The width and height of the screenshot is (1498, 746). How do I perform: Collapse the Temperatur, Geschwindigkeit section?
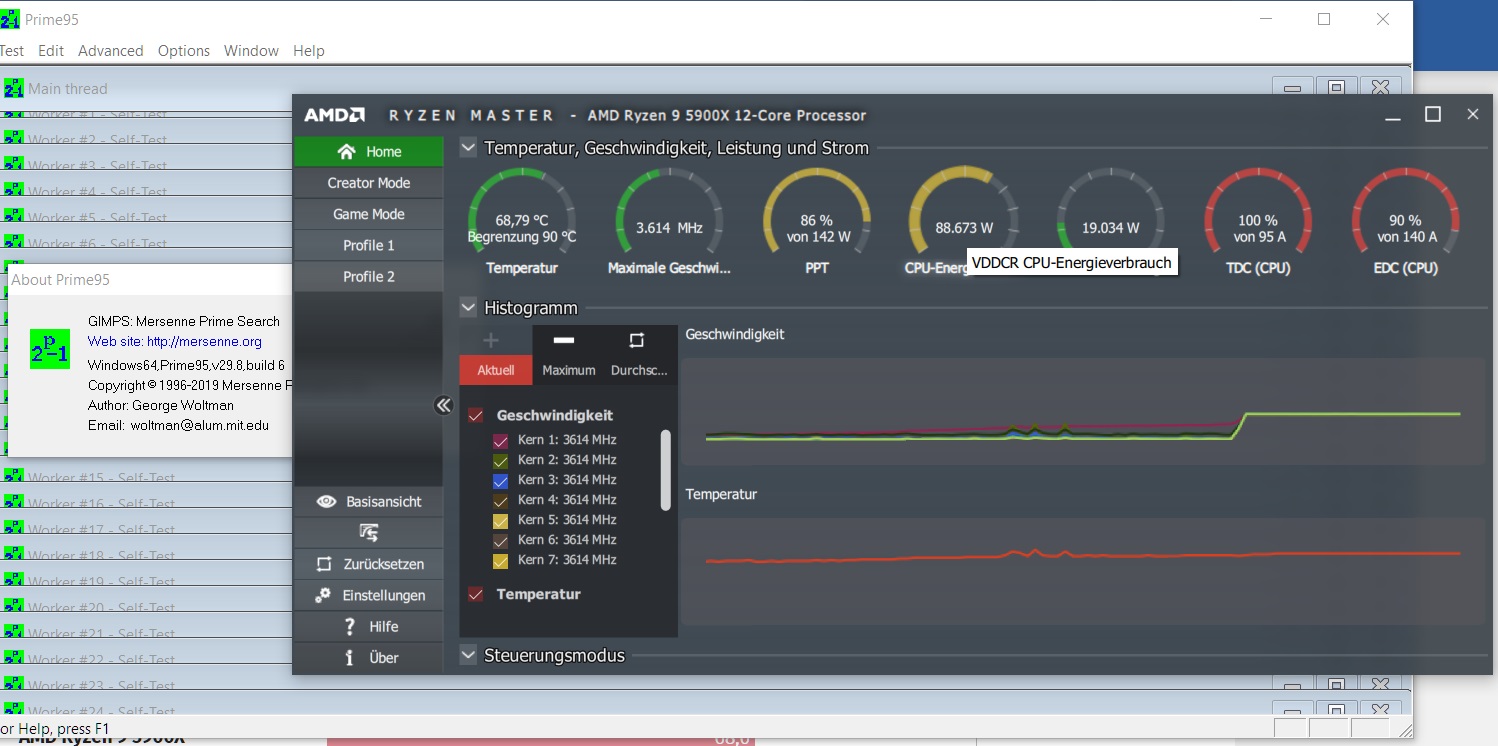click(468, 148)
